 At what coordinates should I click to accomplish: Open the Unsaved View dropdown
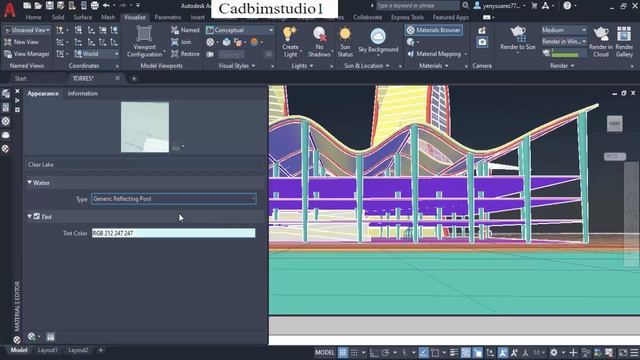(x=27, y=30)
